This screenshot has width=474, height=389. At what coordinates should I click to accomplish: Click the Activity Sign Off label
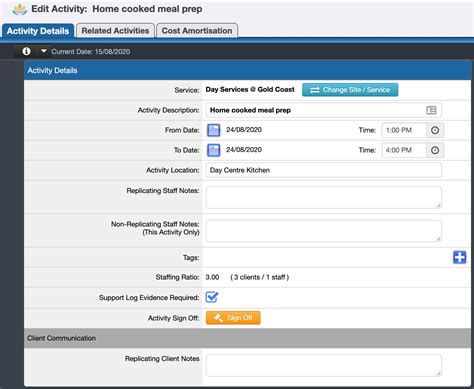point(174,318)
